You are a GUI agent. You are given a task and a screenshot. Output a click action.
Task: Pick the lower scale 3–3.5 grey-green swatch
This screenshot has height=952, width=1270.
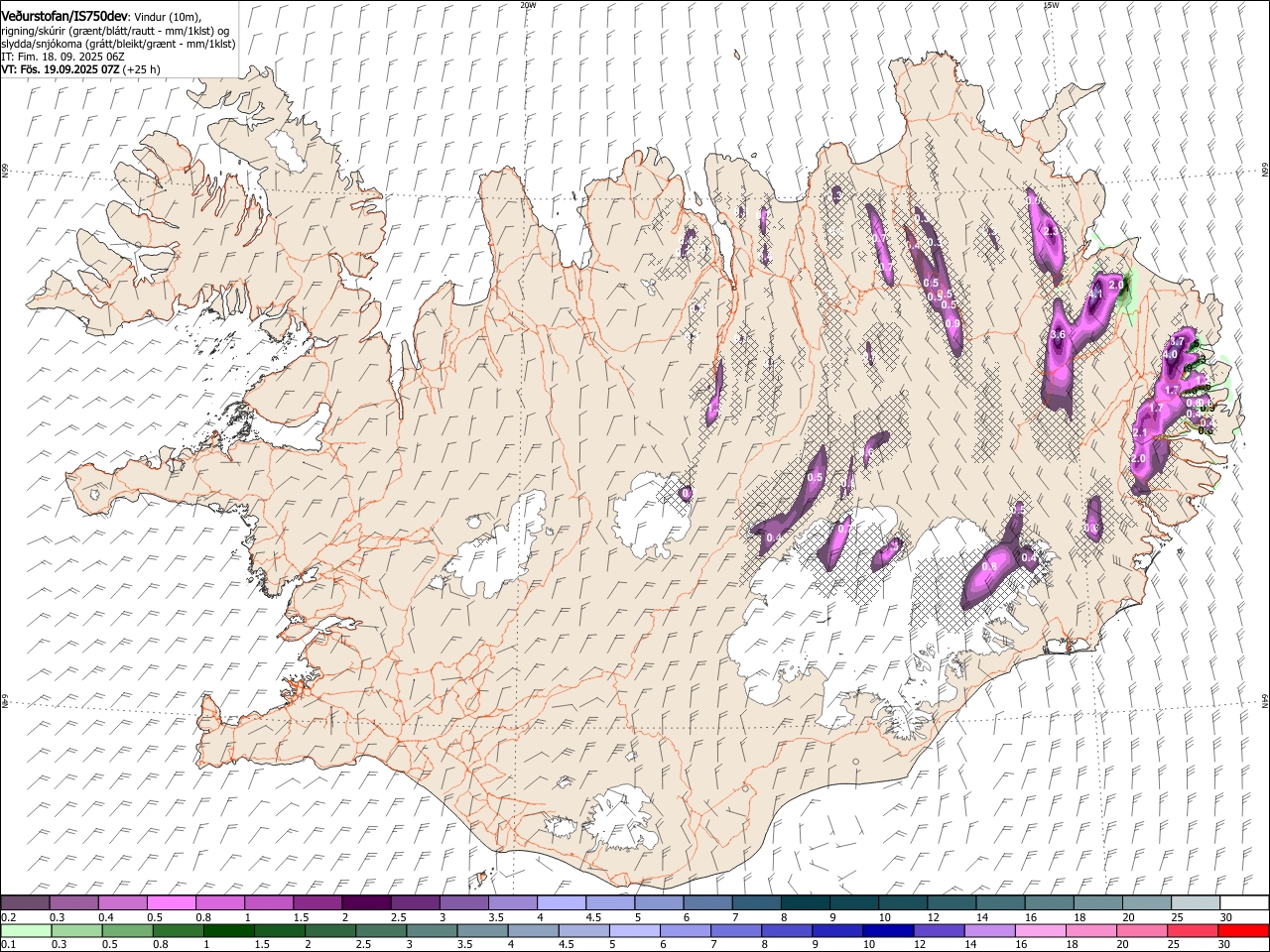coord(432,931)
